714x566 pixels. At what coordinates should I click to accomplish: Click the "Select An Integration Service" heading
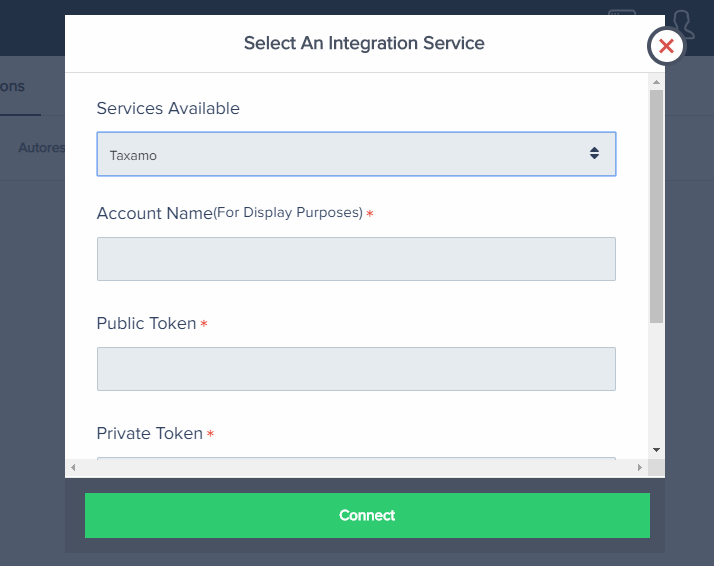coord(364,43)
